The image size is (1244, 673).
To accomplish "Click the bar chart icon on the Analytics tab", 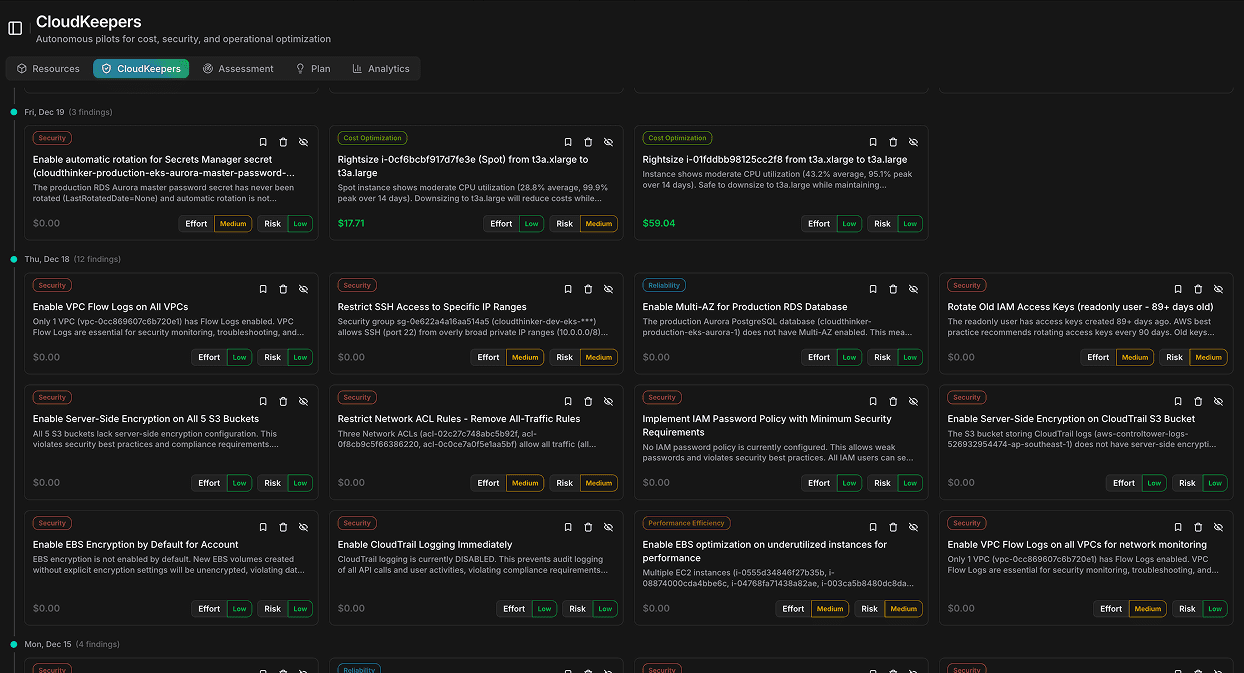I will pos(355,68).
